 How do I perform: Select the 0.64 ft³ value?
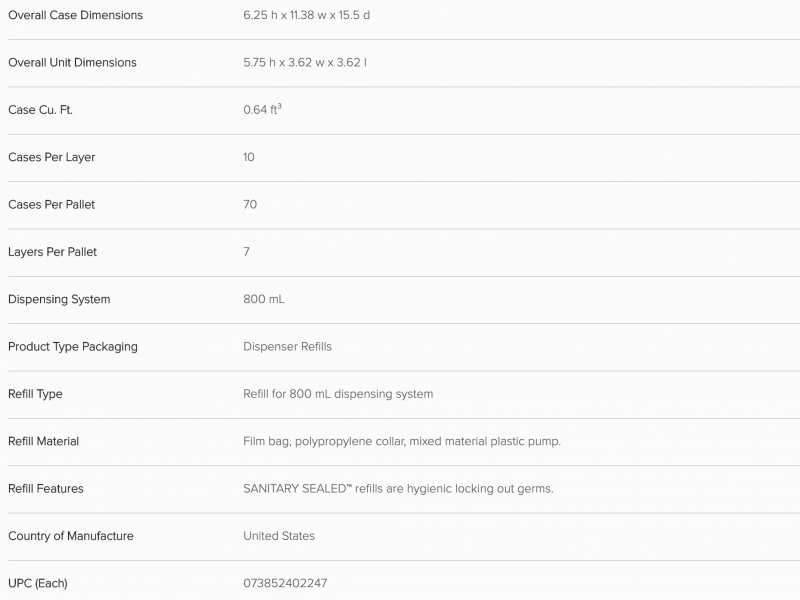[262, 109]
